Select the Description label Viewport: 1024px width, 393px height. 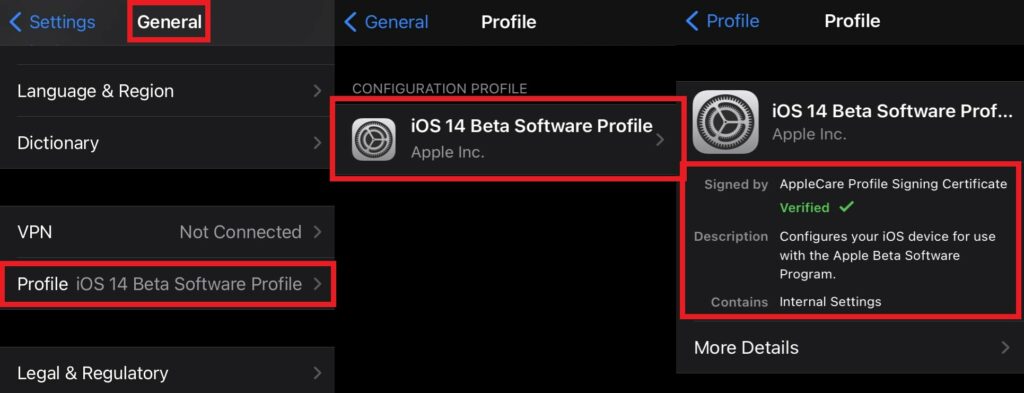(x=731, y=236)
